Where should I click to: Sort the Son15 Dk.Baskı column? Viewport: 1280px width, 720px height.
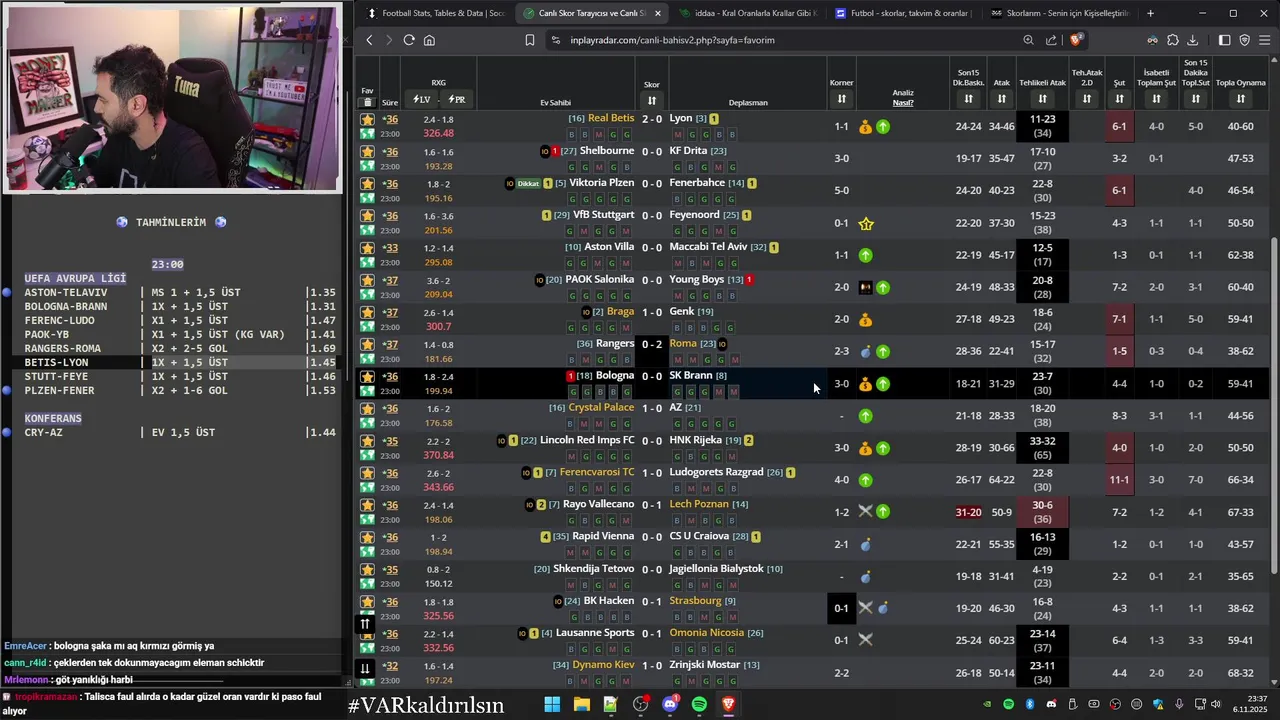click(968, 99)
